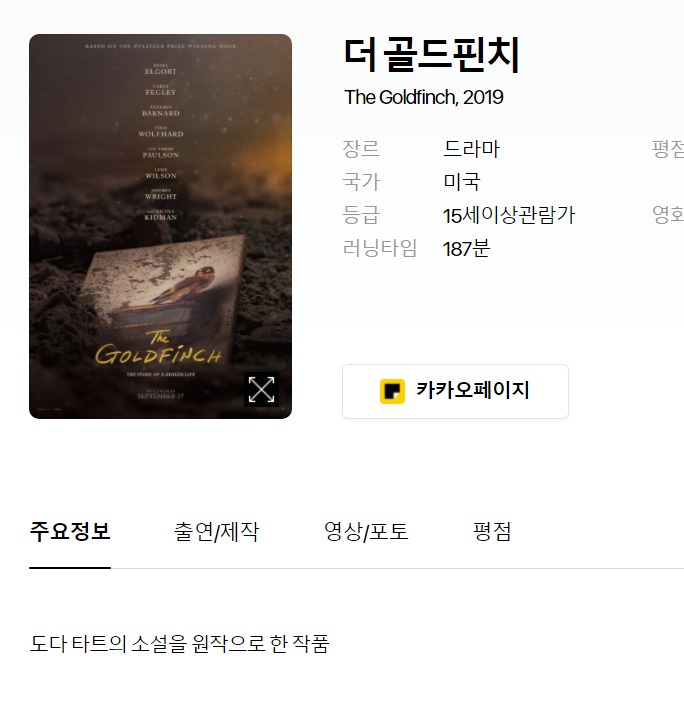Select the genre value 드라마
This screenshot has width=684, height=708.
pos(471,149)
